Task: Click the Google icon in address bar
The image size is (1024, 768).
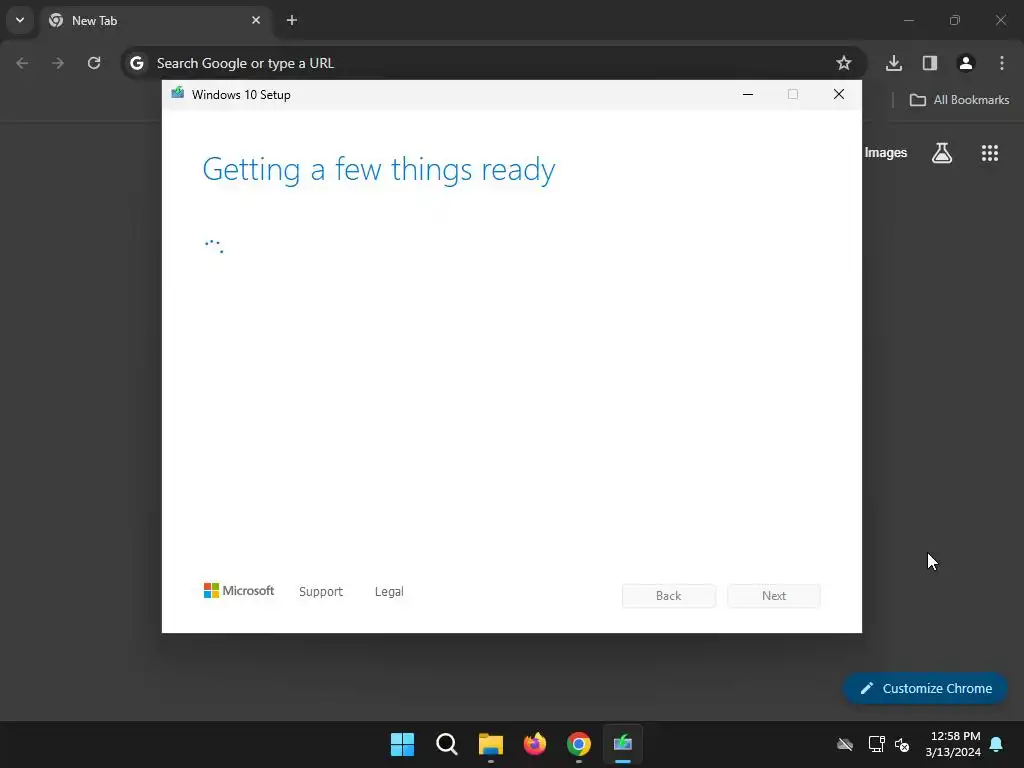Action: pos(137,63)
